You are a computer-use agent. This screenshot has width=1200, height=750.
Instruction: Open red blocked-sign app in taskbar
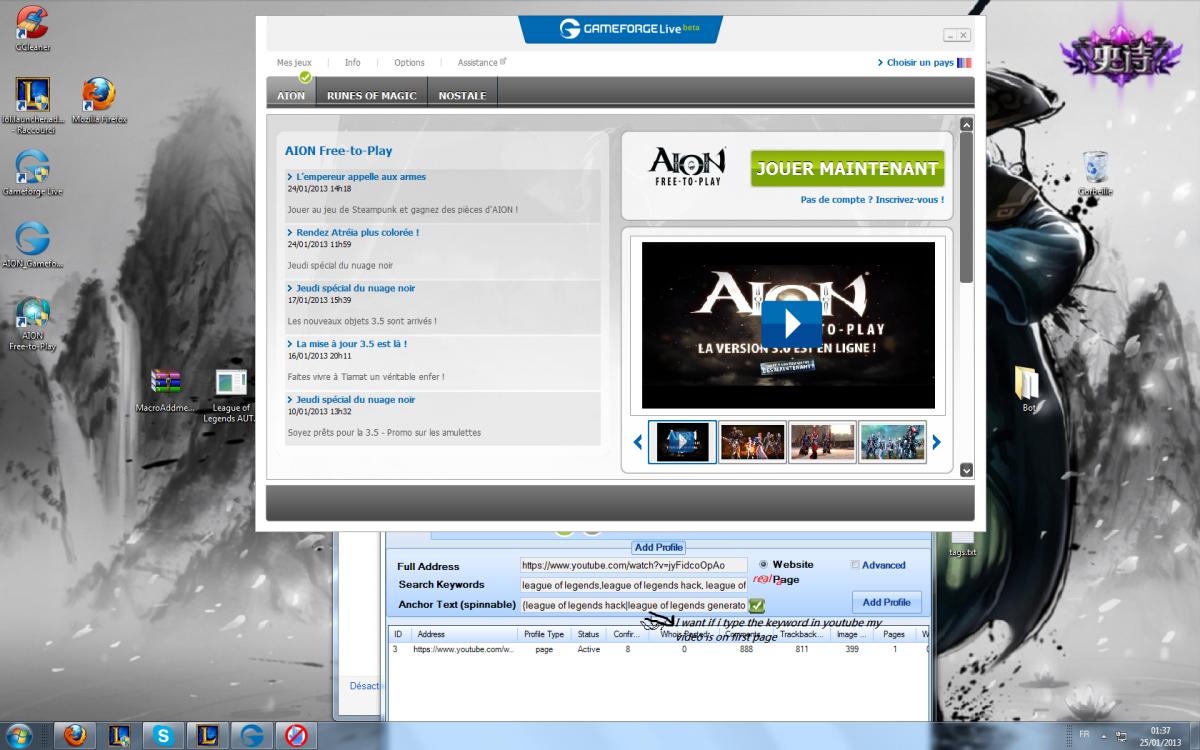pos(296,735)
